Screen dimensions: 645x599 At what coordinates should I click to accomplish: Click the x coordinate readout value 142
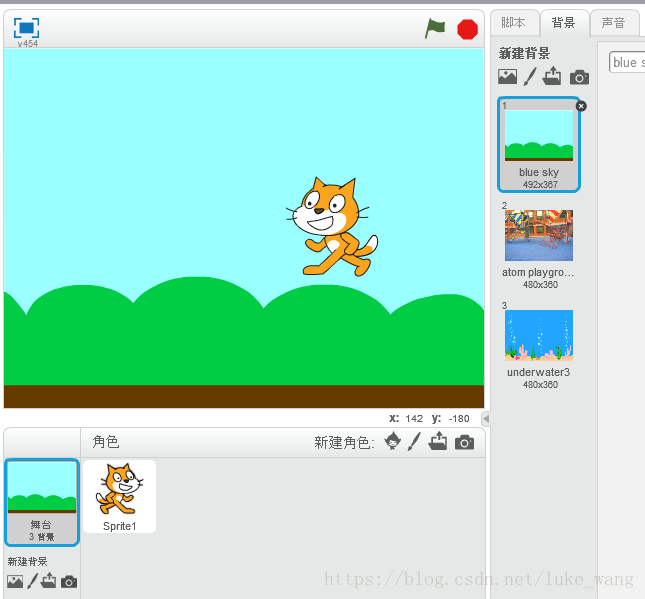point(414,418)
